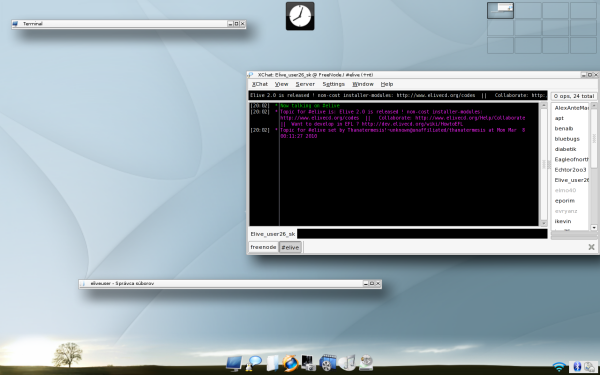Open the Window menu in XChat
This screenshot has width=600, height=375.
pos(363,84)
